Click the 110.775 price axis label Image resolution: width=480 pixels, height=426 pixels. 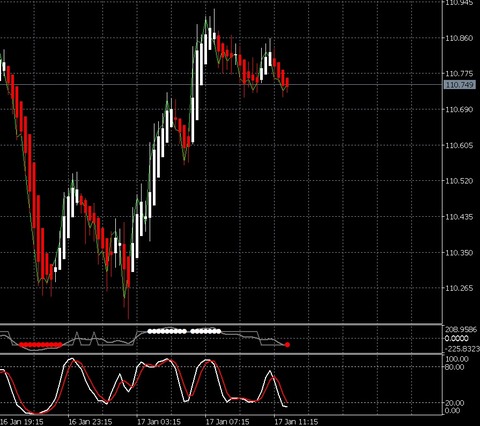click(459, 74)
